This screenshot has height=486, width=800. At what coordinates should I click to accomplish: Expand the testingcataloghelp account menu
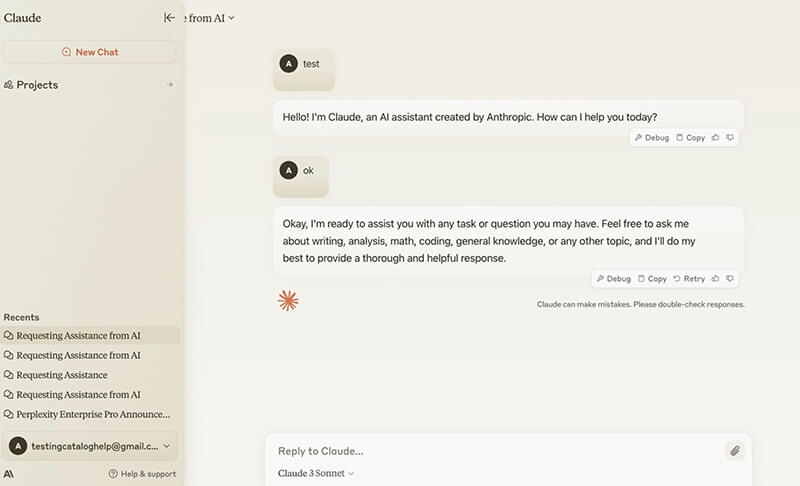(x=166, y=446)
